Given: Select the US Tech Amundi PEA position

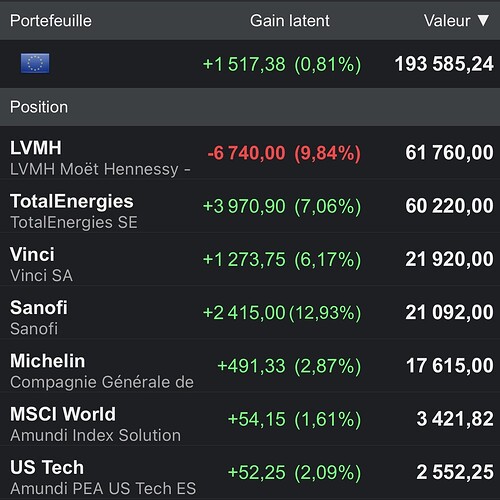Looking at the screenshot, I should click(x=250, y=473).
